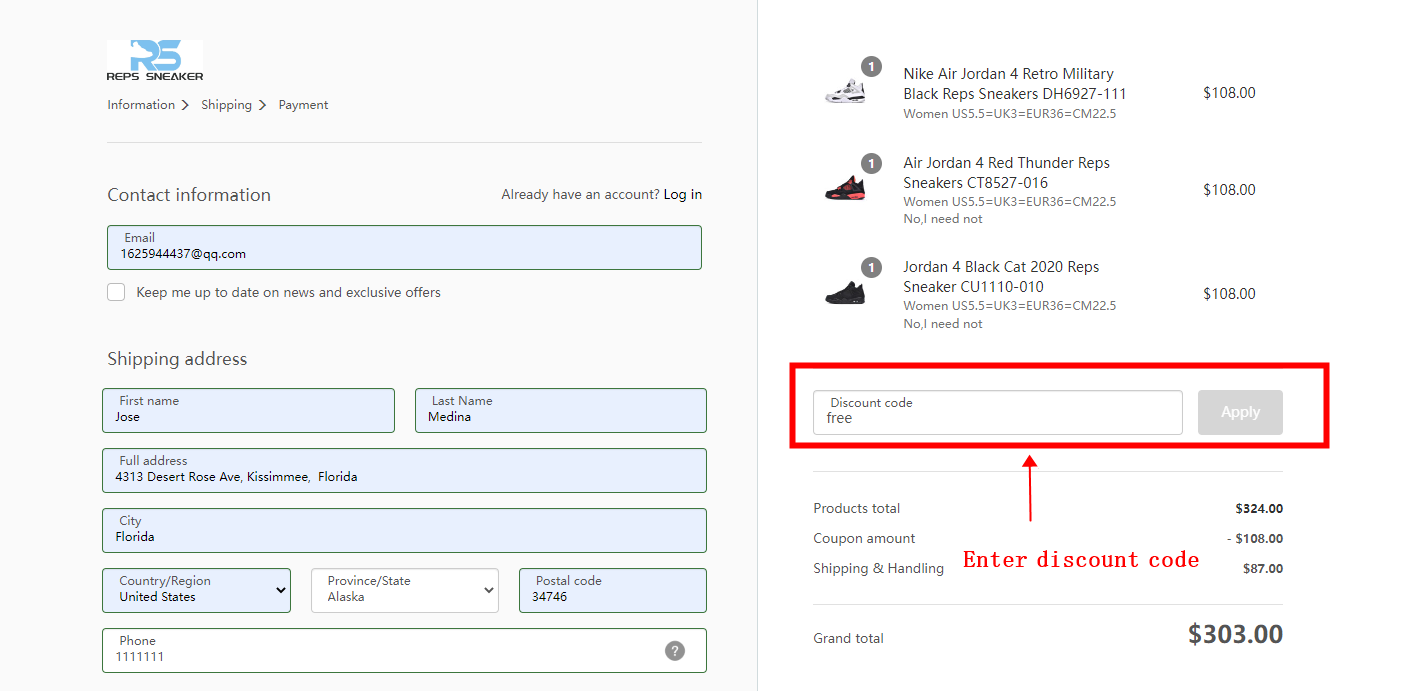Click the Shipping address heading

tap(177, 359)
